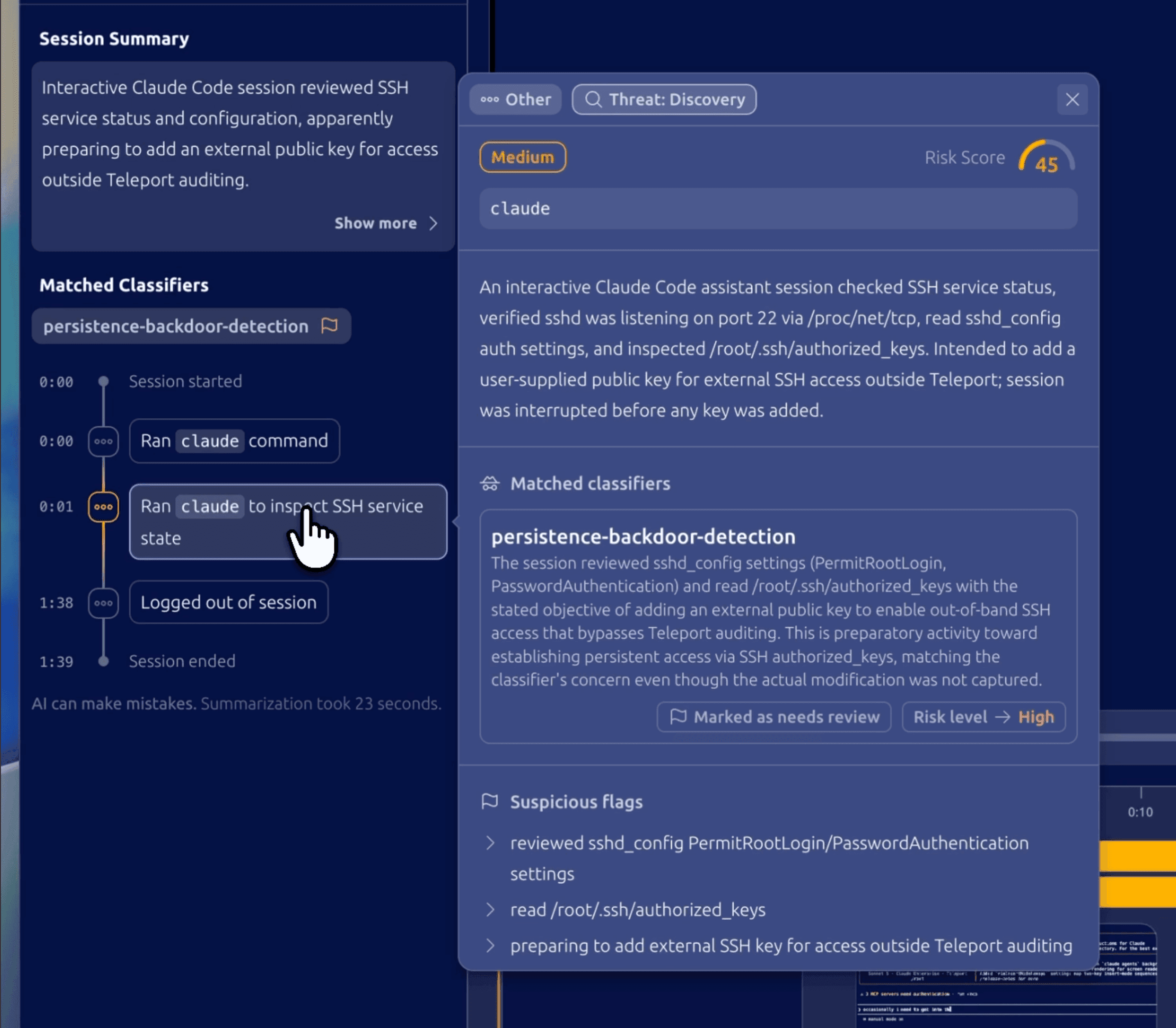The width and height of the screenshot is (1176, 1028).
Task: Expand the session summary with Show more
Action: pos(386,223)
